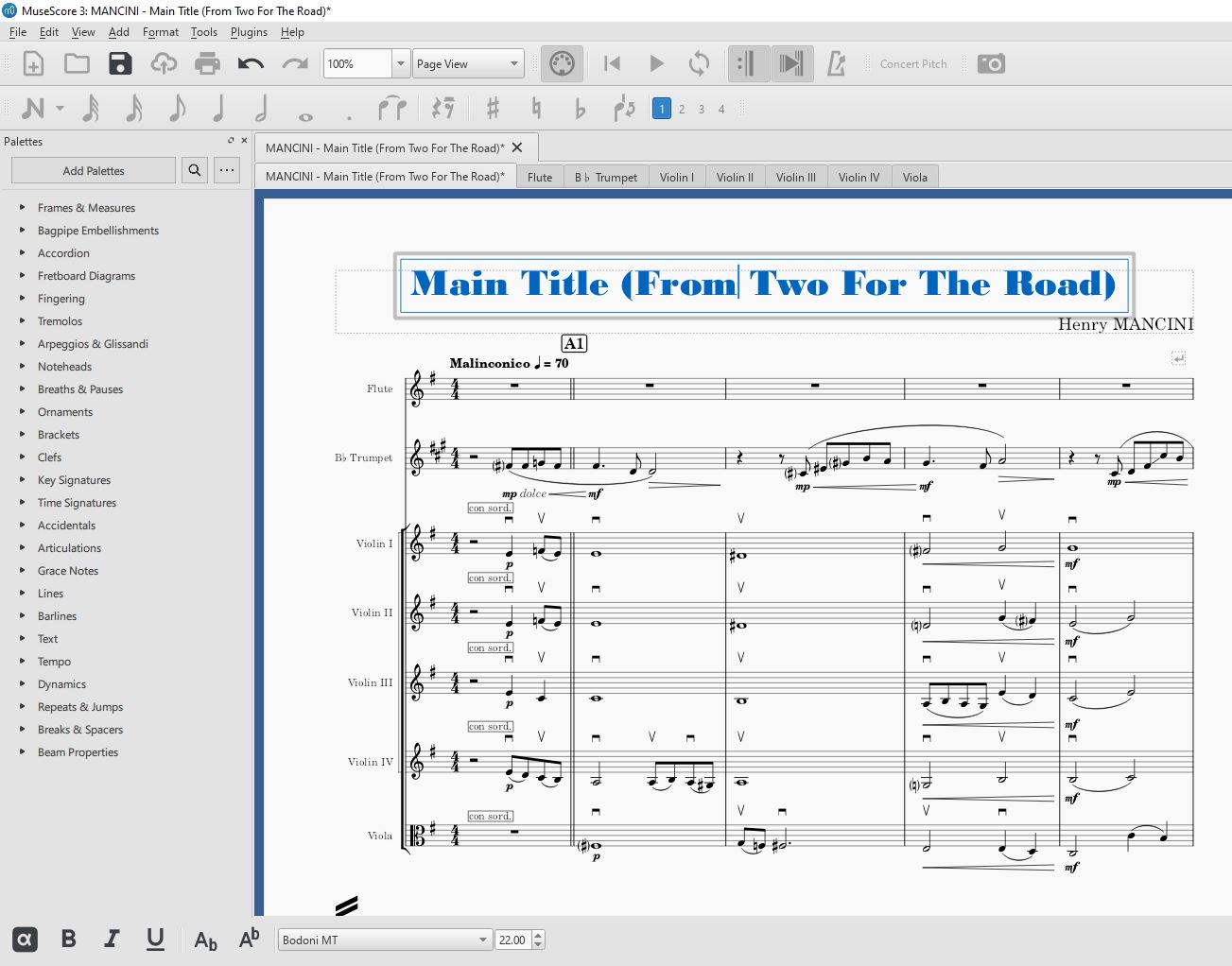Increase font size with the stepper
The image size is (1232, 966).
tap(537, 934)
